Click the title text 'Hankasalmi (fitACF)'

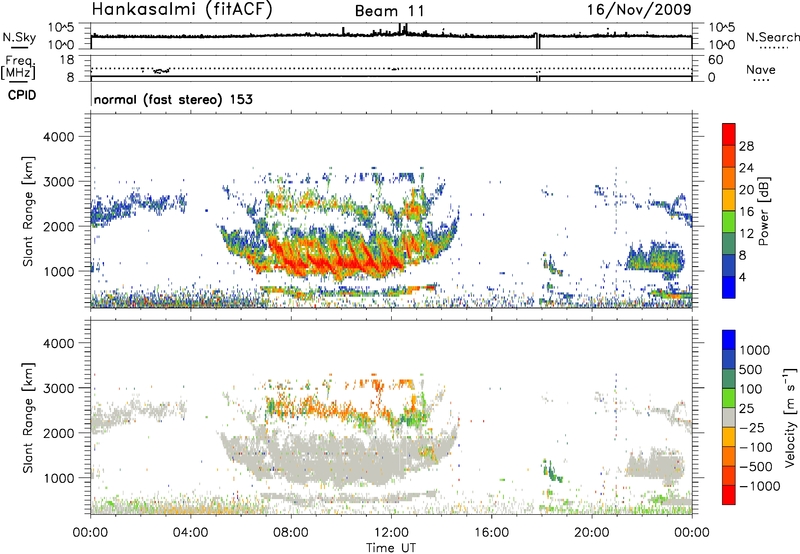[x=182, y=10]
